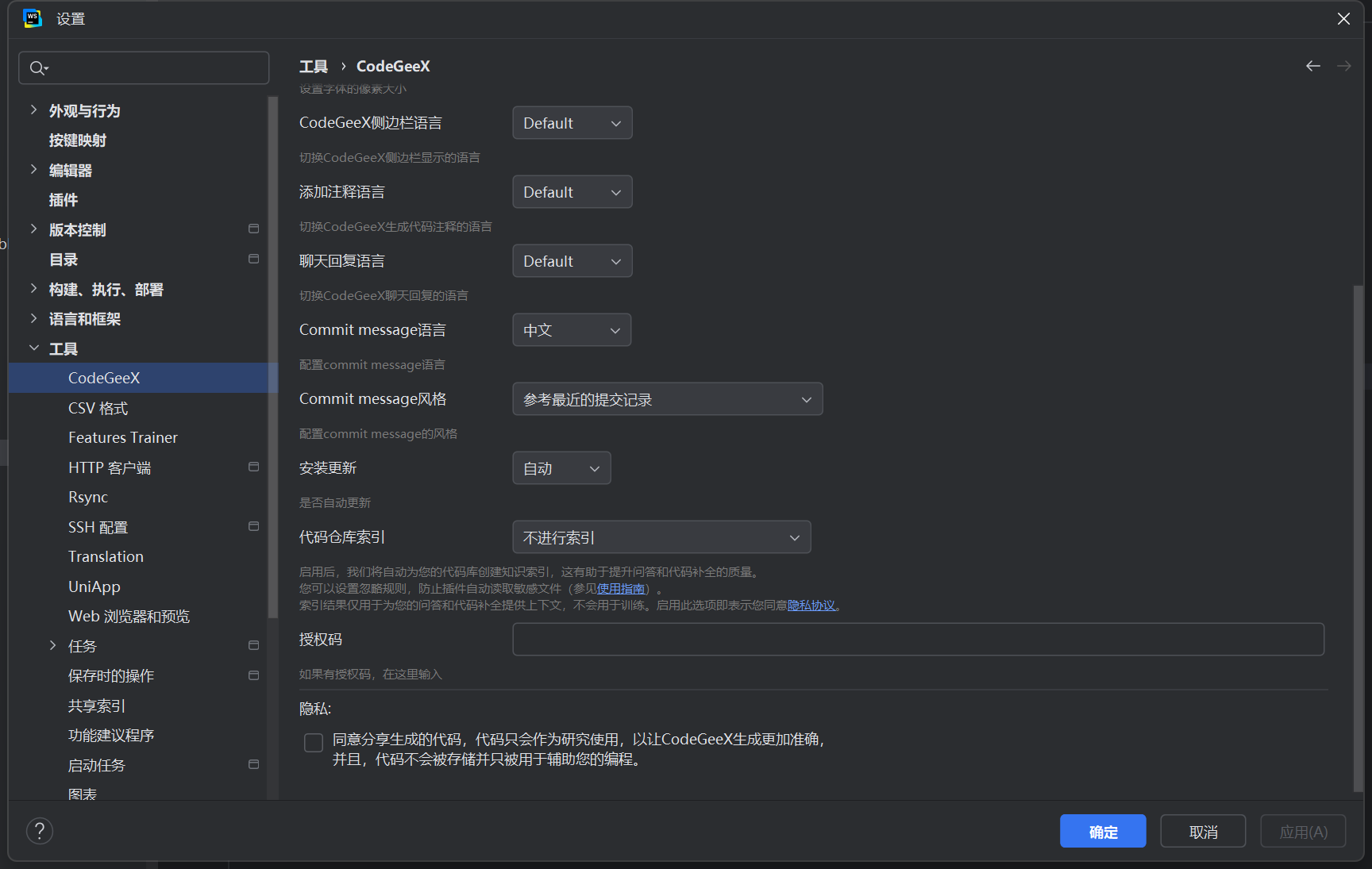Open the 使用指南 link
1372x869 pixels.
[621, 589]
